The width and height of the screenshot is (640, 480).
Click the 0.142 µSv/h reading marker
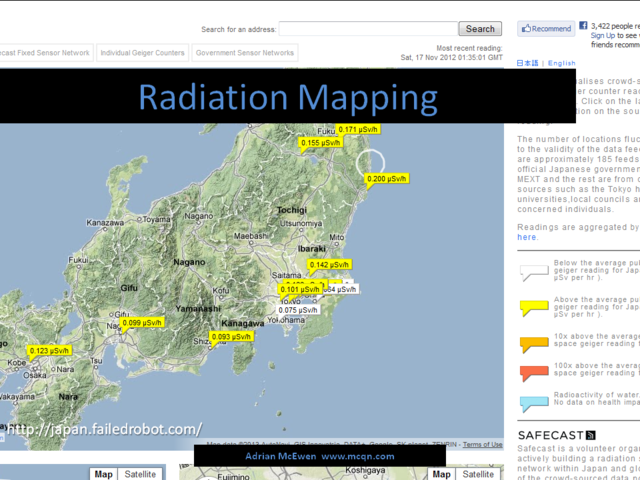[329, 265]
